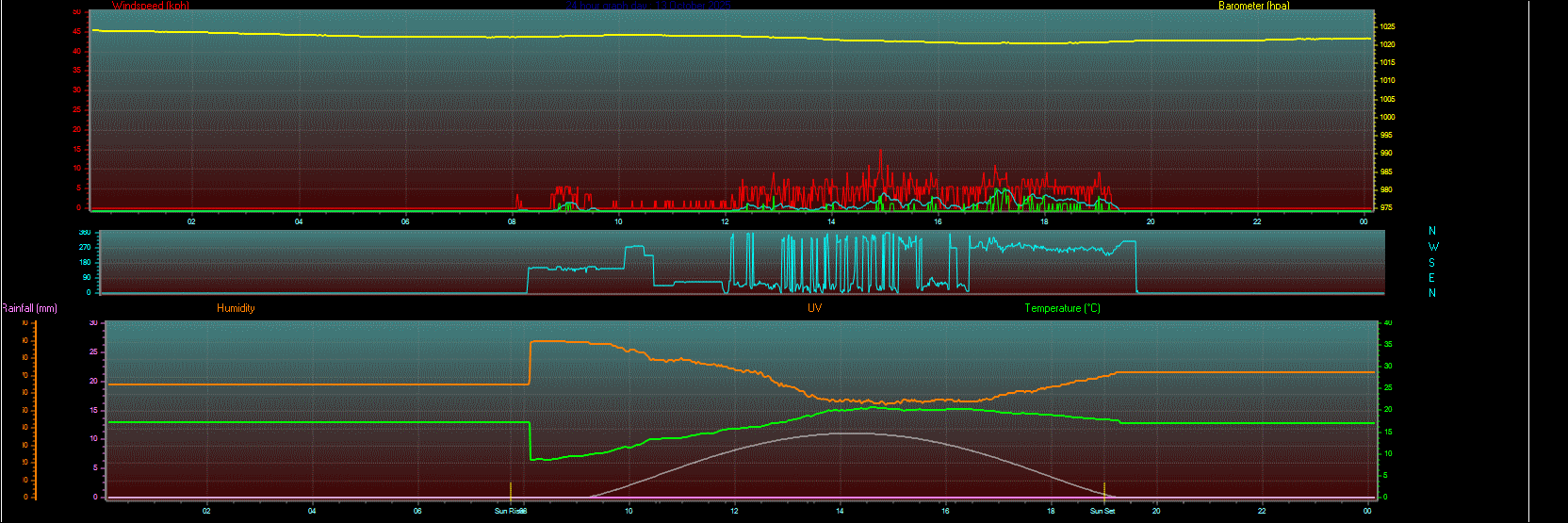Click the orange Humidity legend label
Viewport: 1568px width, 523px height.
236,308
